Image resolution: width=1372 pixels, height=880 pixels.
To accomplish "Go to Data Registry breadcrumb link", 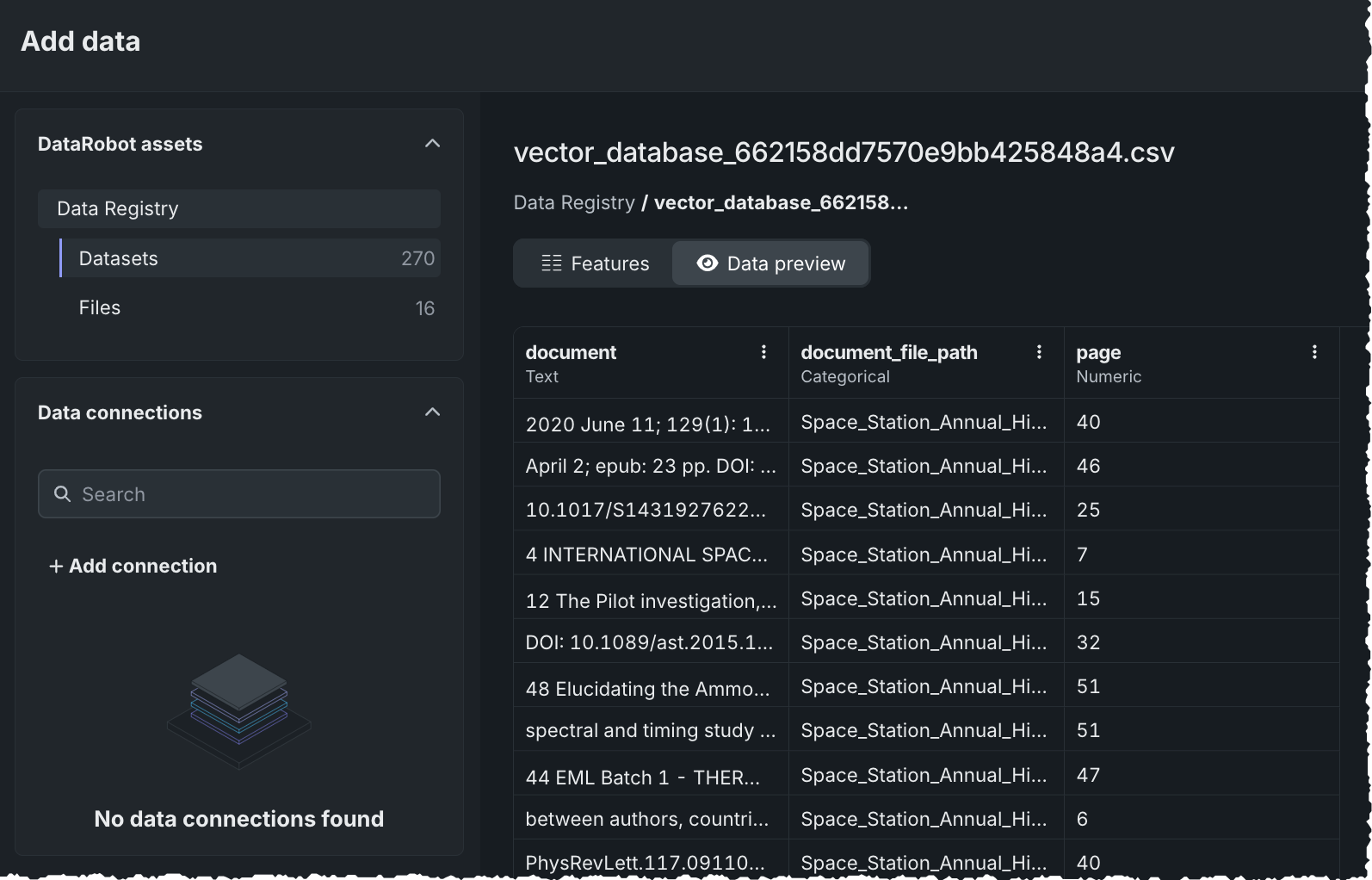I will [573, 203].
